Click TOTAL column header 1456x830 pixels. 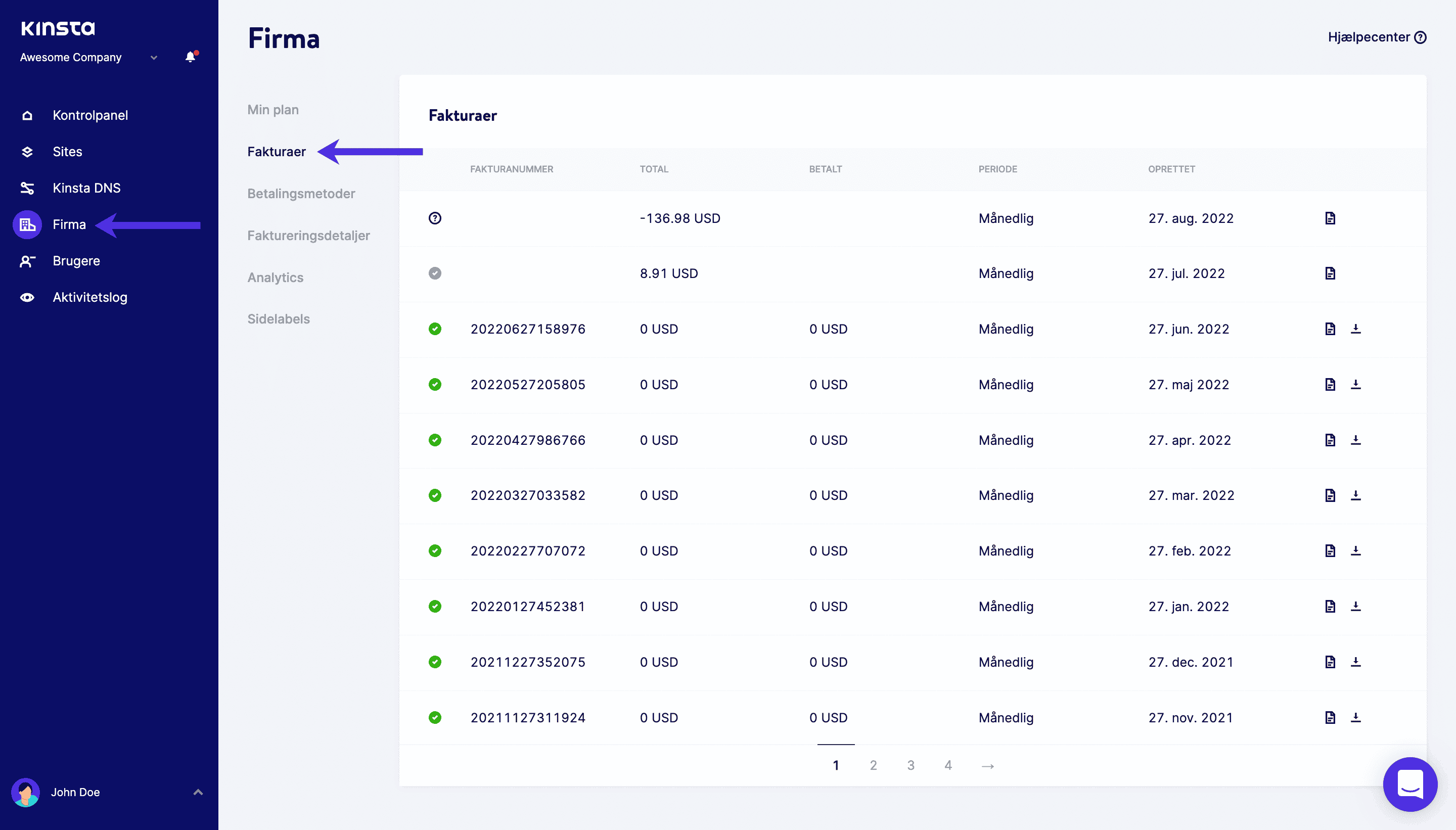point(654,169)
